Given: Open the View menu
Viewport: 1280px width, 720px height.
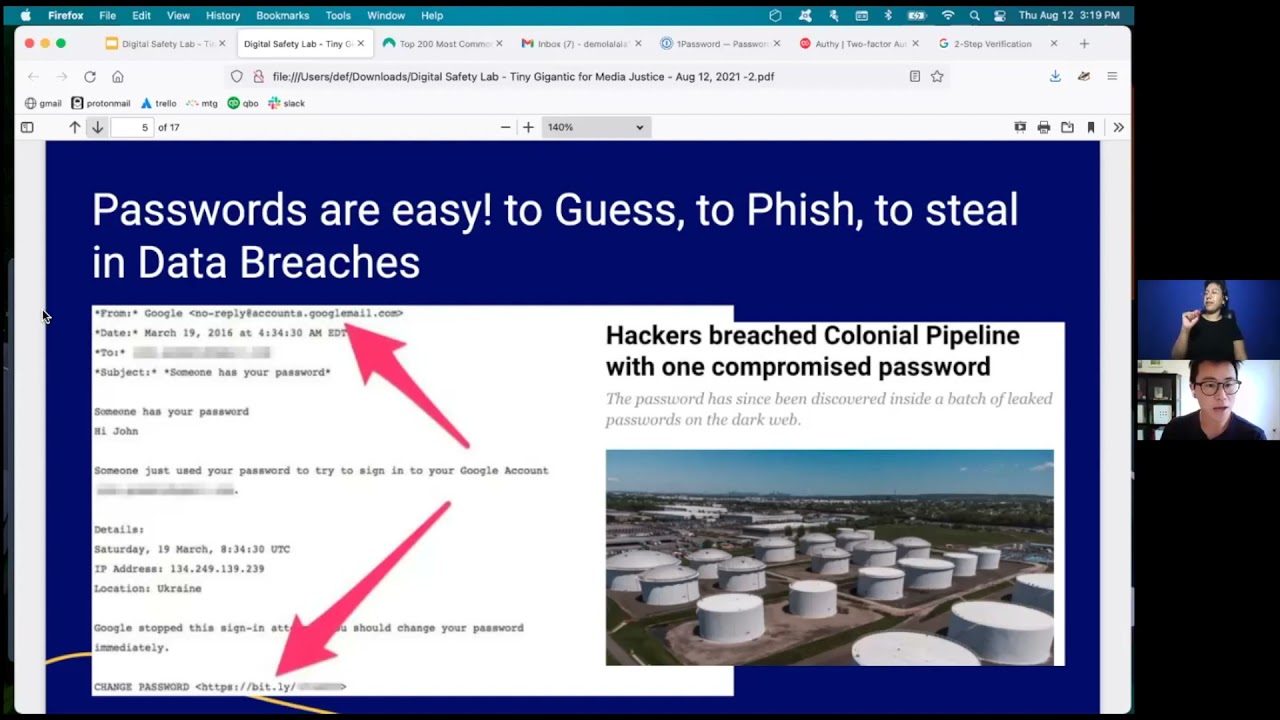Looking at the screenshot, I should 178,15.
